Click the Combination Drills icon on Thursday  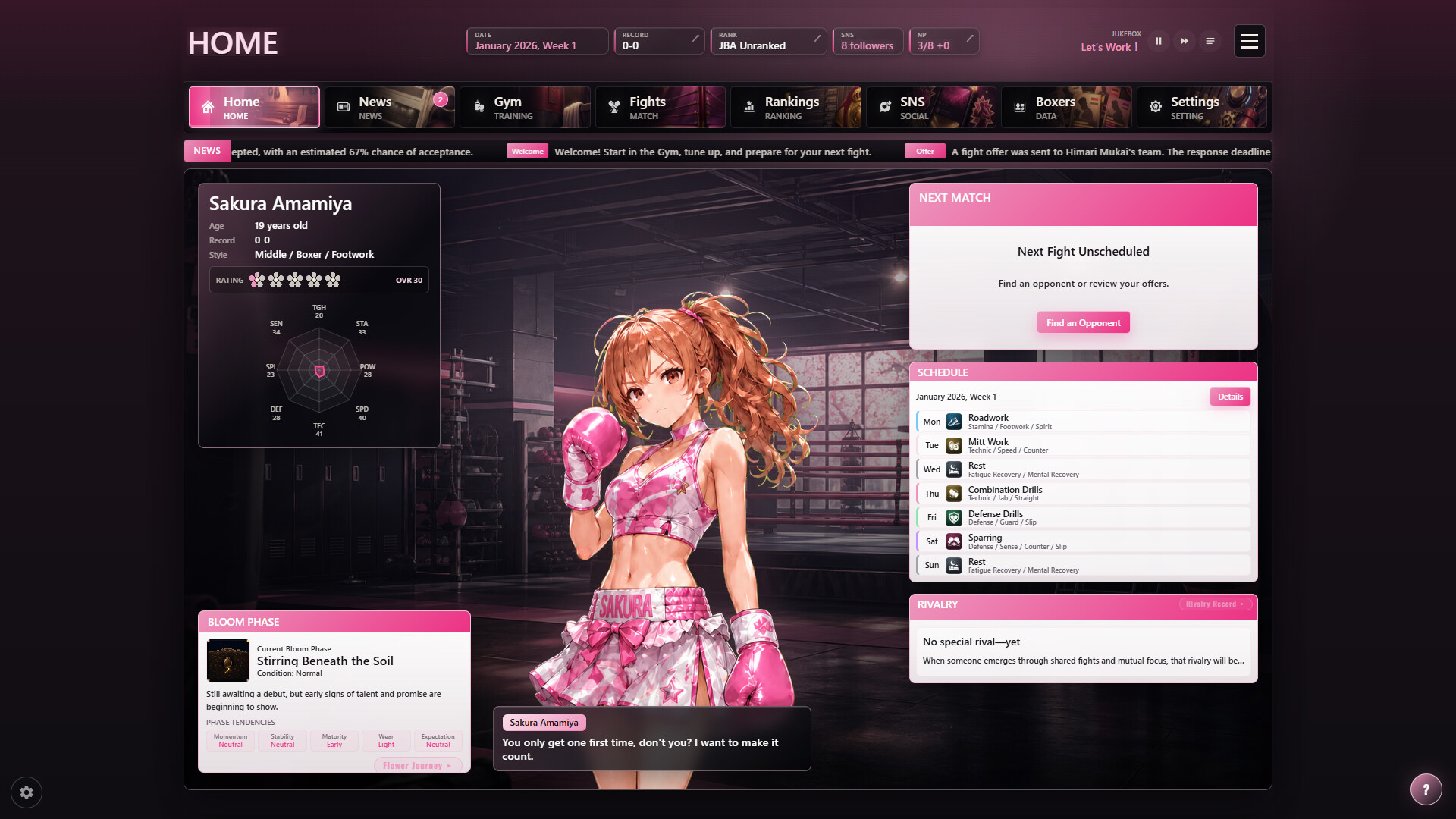(954, 494)
